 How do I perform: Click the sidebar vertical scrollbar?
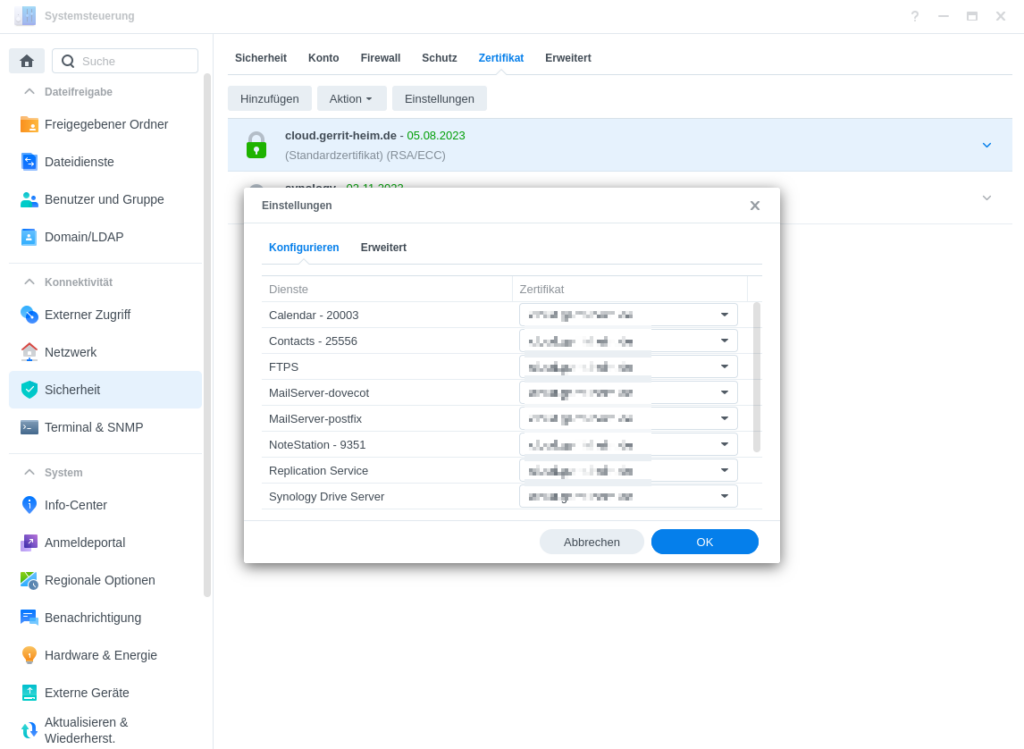(208, 335)
